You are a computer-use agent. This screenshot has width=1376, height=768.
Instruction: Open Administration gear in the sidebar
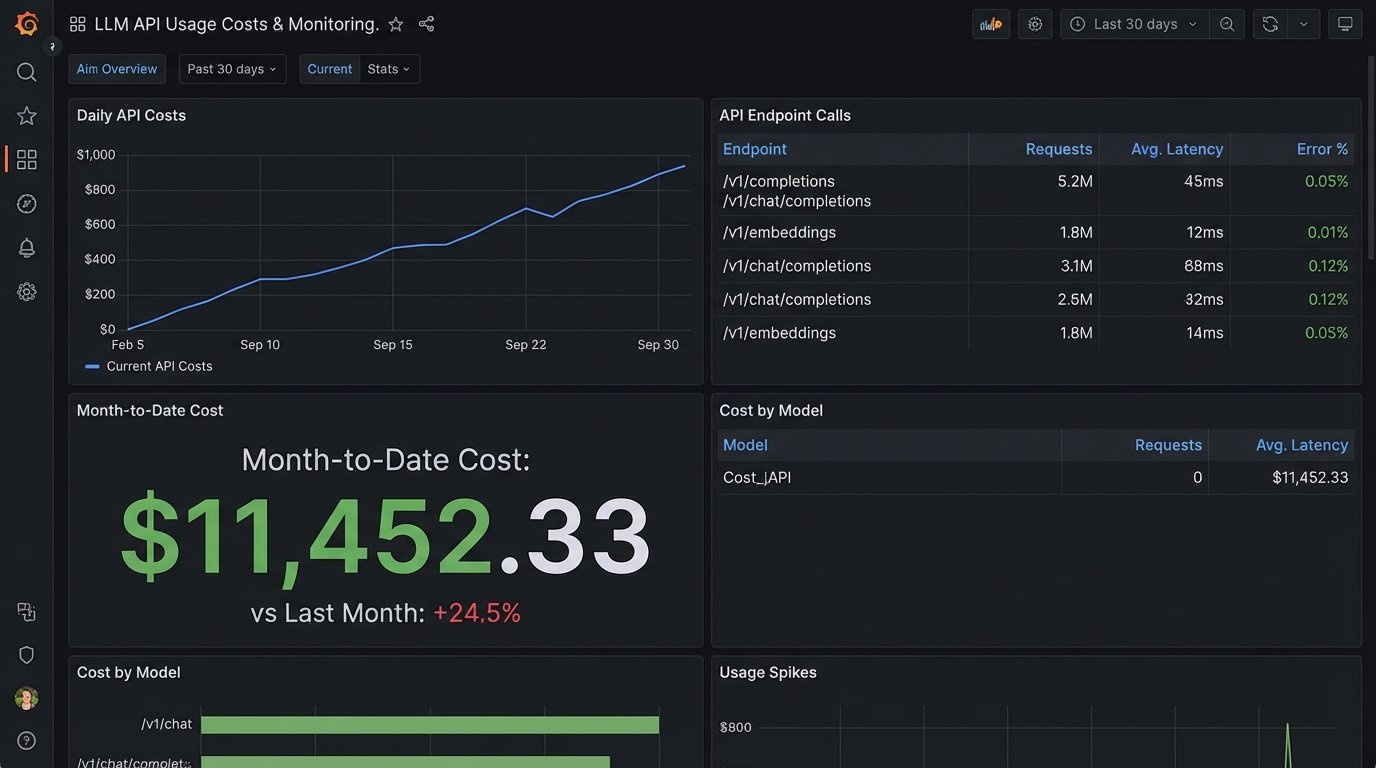coord(27,292)
